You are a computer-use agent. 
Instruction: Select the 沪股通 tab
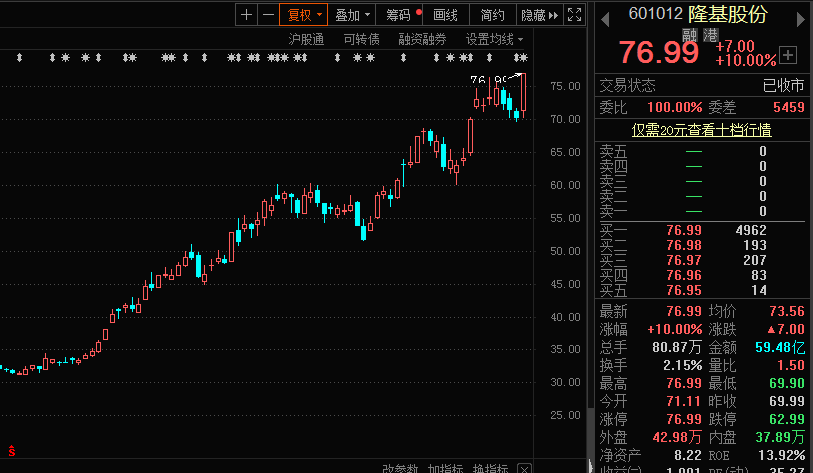pyautogui.click(x=306, y=39)
